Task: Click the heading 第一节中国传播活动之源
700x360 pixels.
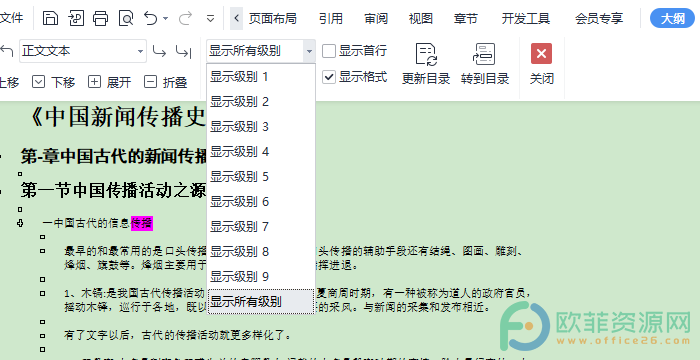Action: 113,191
